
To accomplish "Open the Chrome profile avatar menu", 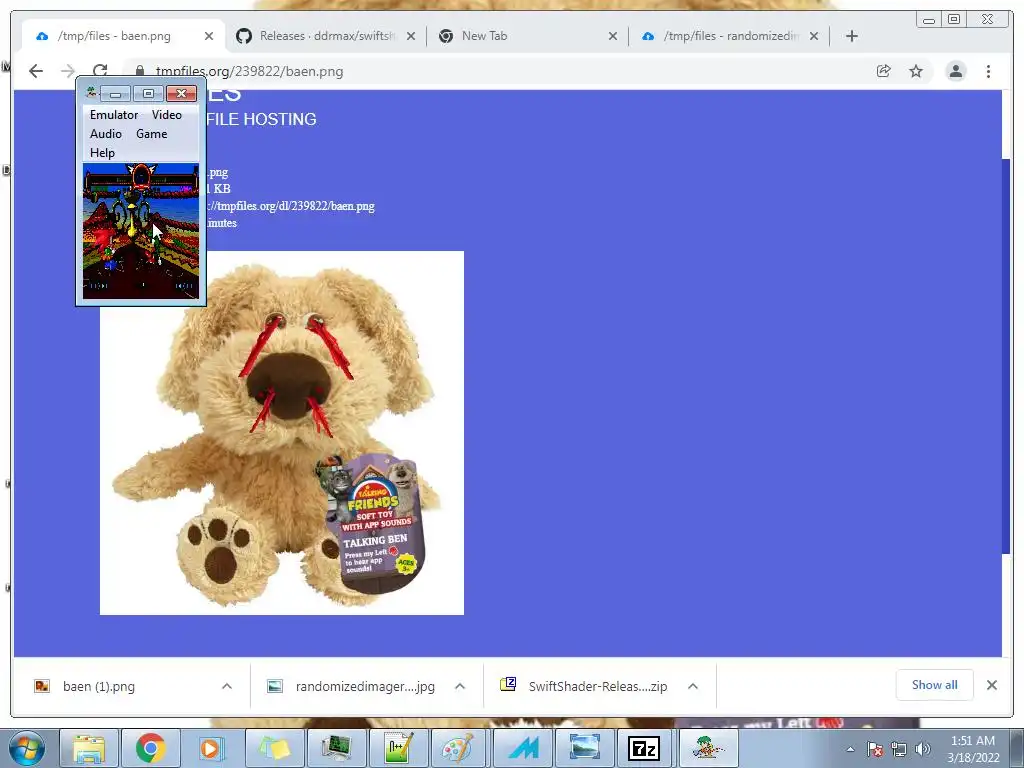I will 955,71.
